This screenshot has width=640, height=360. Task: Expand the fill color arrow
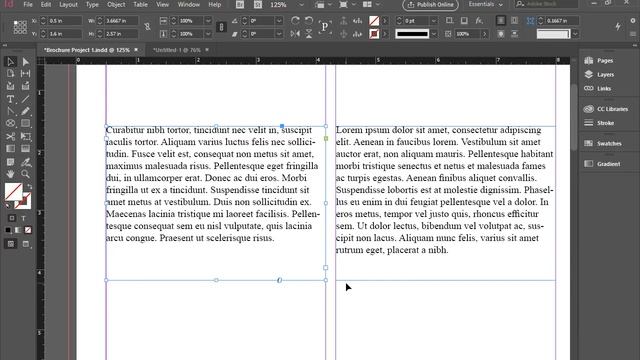tap(384, 20)
